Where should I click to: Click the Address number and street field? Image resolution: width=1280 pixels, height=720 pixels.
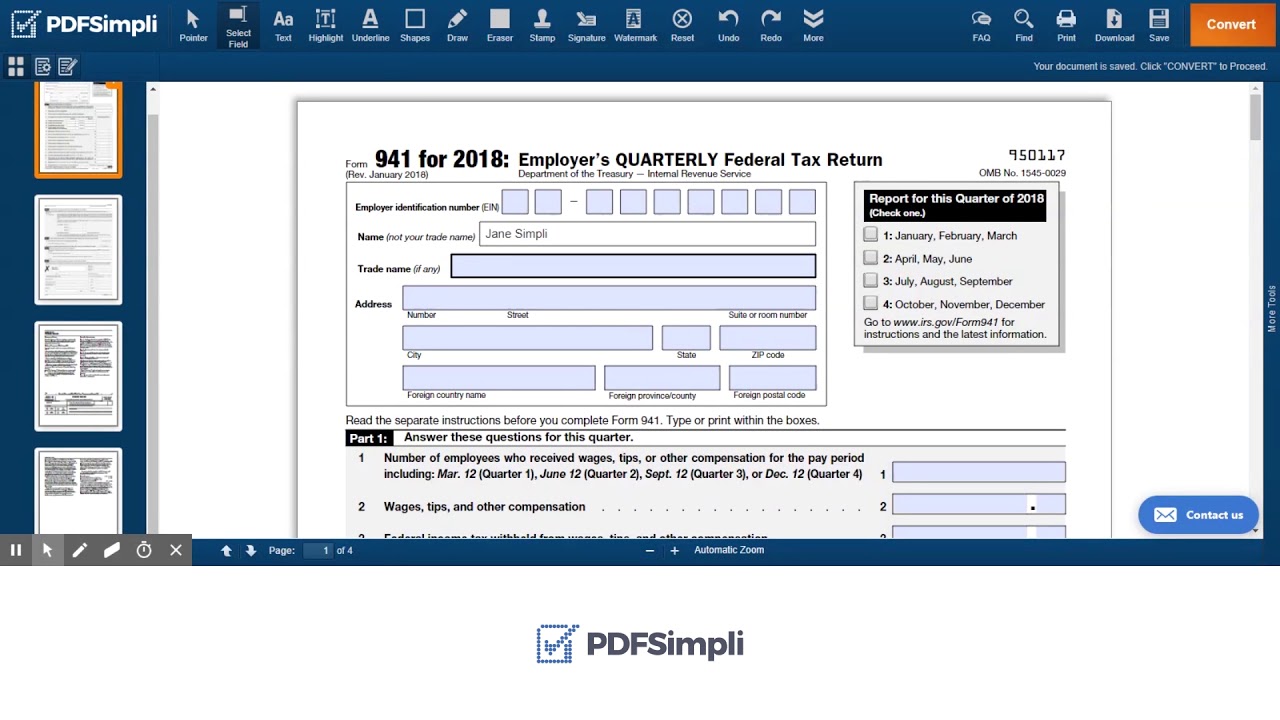tap(609, 298)
